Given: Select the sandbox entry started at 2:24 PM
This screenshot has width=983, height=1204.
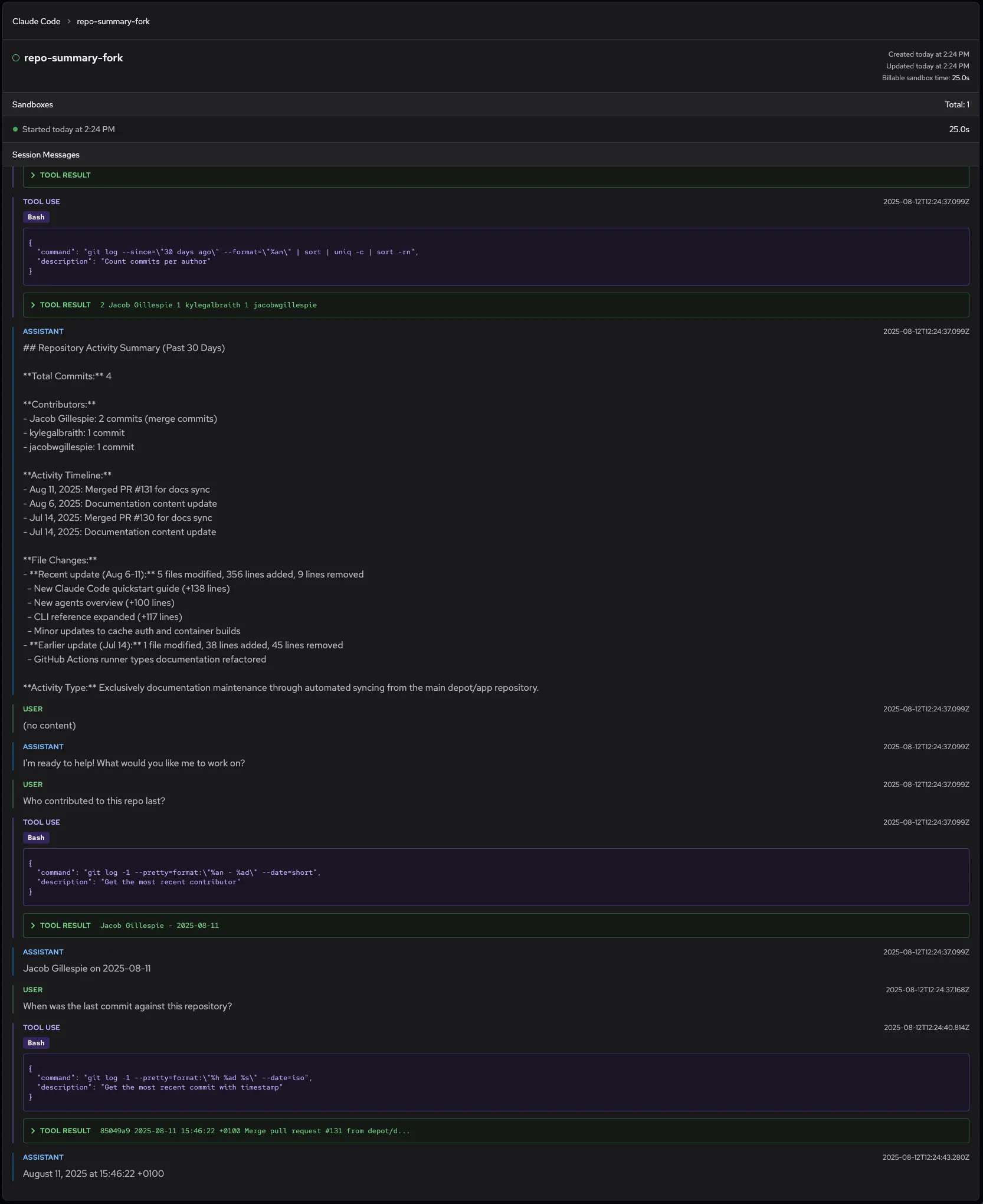Looking at the screenshot, I should tap(68, 129).
